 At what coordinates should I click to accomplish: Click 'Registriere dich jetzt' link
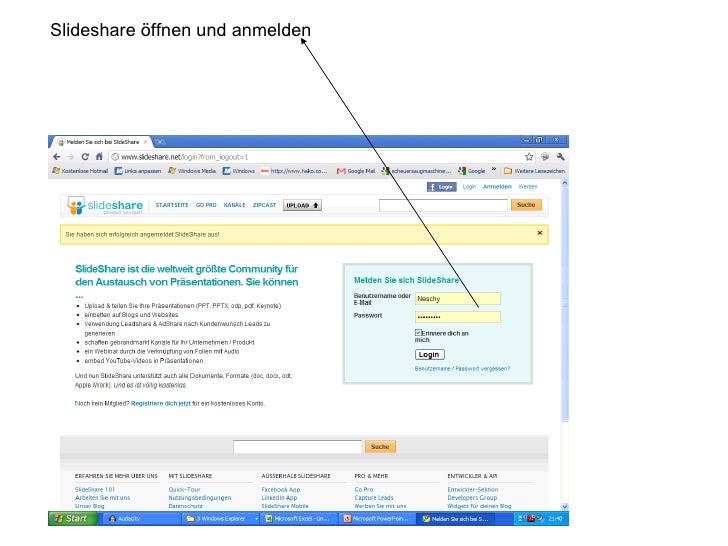pyautogui.click(x=161, y=403)
